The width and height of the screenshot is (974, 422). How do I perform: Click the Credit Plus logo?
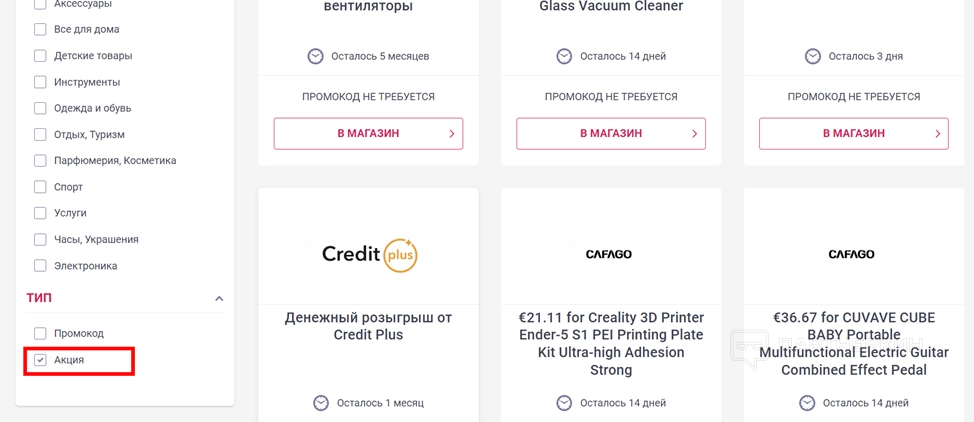pyautogui.click(x=368, y=254)
